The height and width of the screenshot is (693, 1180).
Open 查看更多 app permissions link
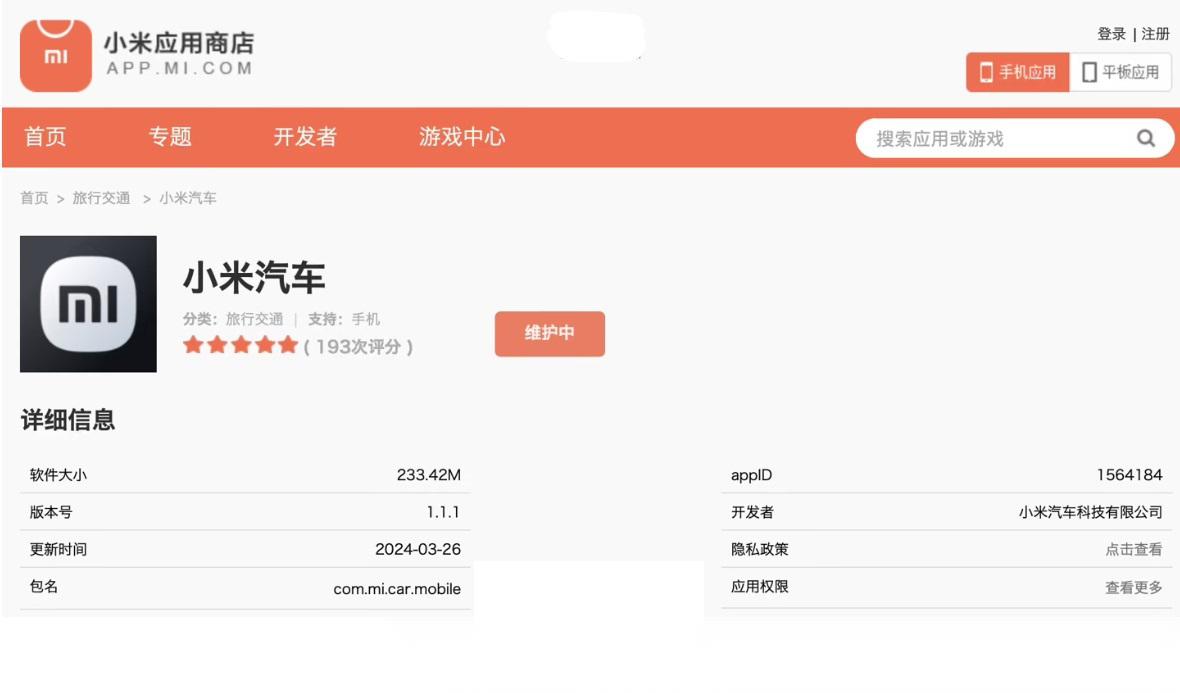tap(1133, 588)
